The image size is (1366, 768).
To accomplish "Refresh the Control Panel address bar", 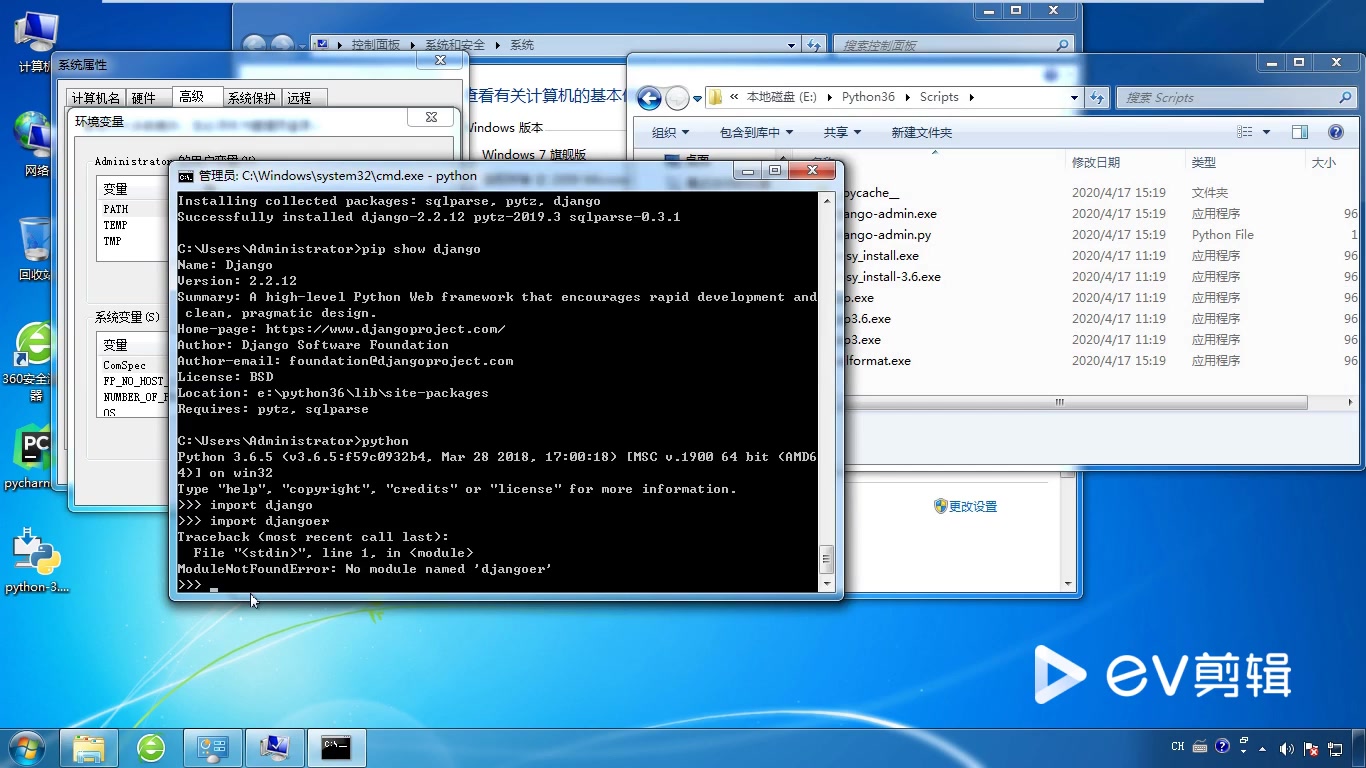I will [814, 45].
